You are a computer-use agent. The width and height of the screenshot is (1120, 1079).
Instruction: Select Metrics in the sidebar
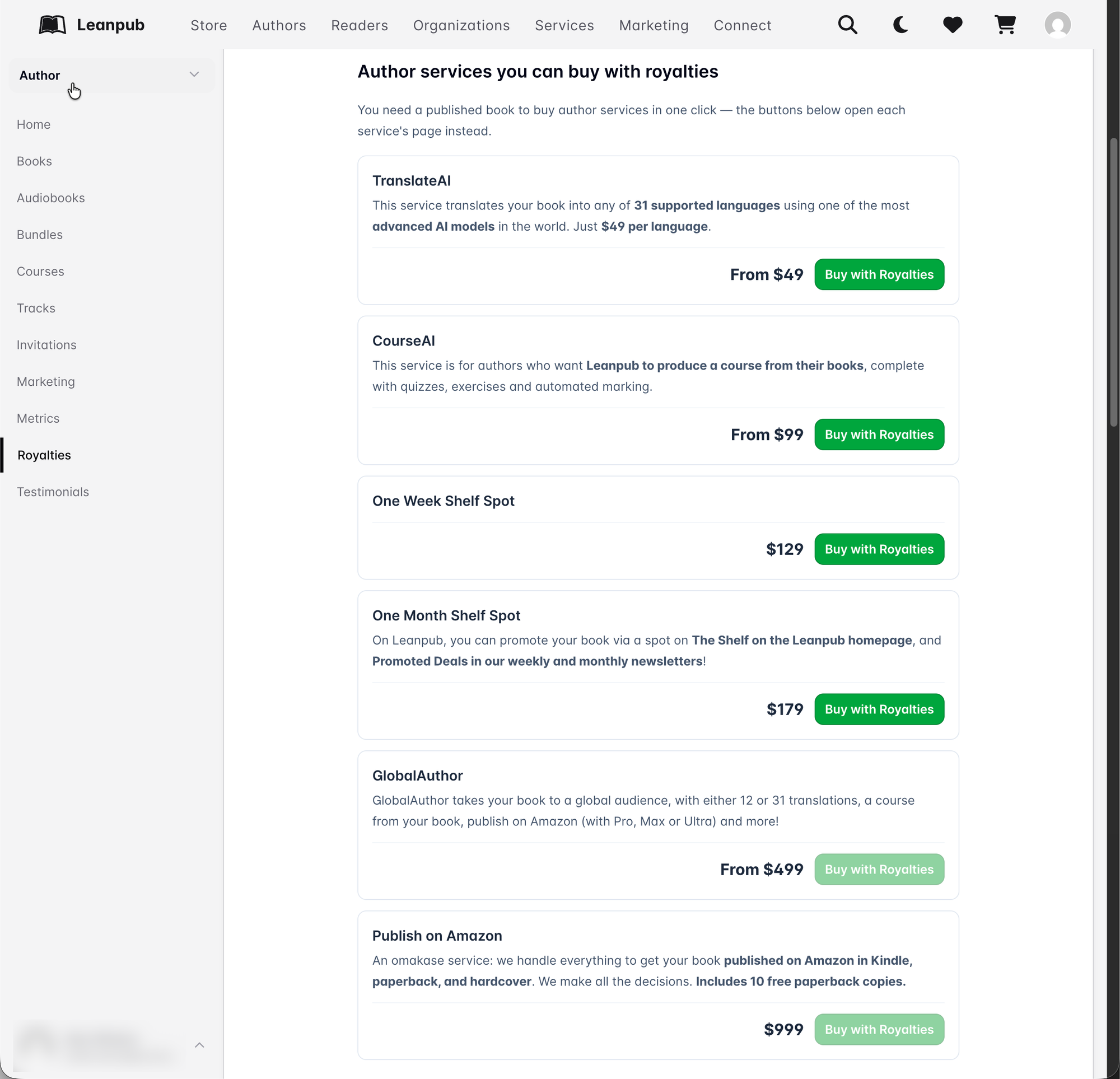click(38, 418)
